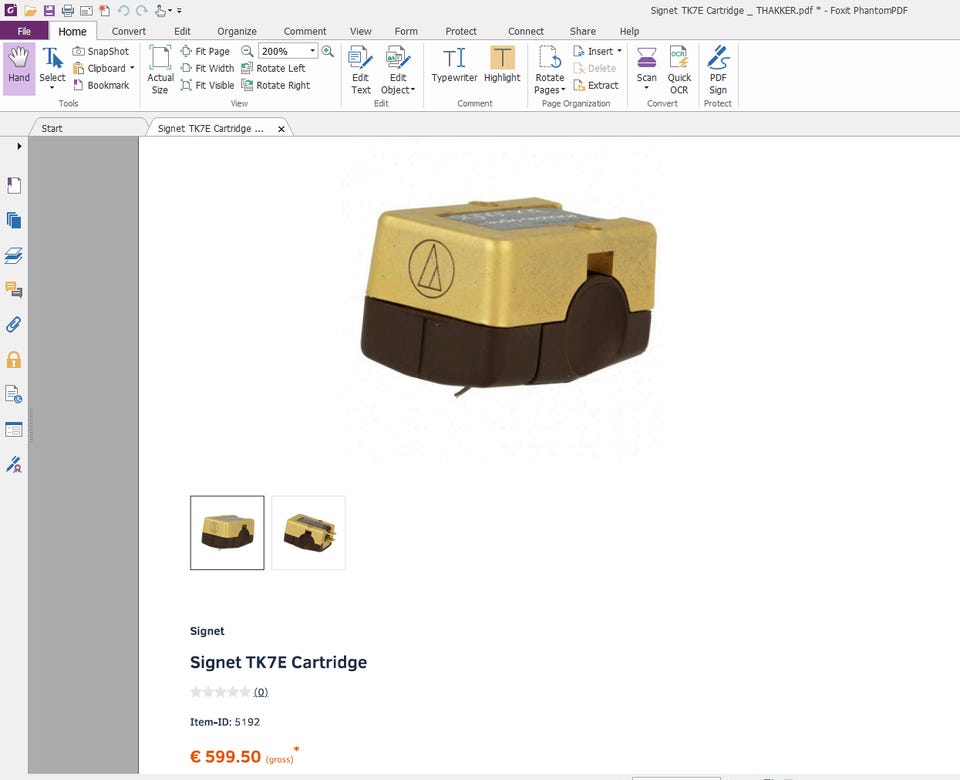This screenshot has height=780, width=960.
Task: Open the Protect ribbon tab
Action: pyautogui.click(x=461, y=31)
